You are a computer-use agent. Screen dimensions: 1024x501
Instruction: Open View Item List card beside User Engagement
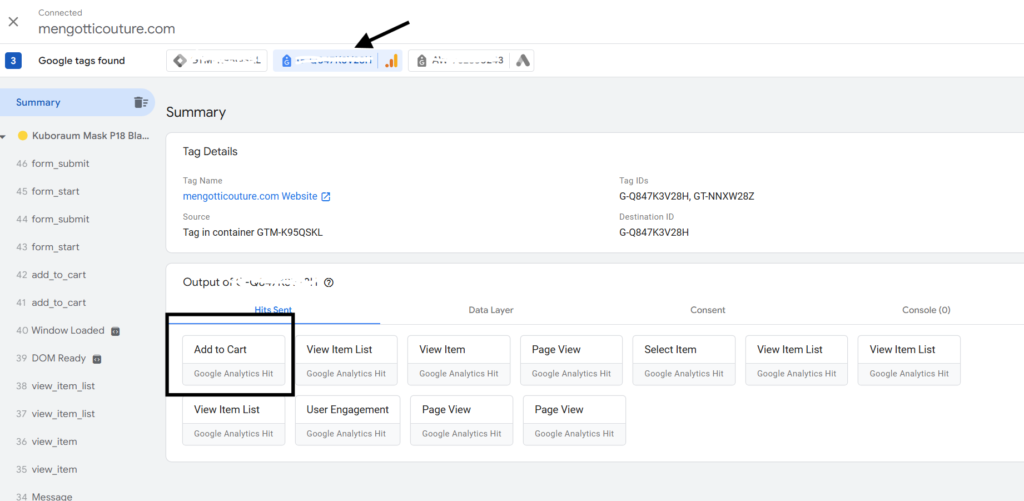234,420
